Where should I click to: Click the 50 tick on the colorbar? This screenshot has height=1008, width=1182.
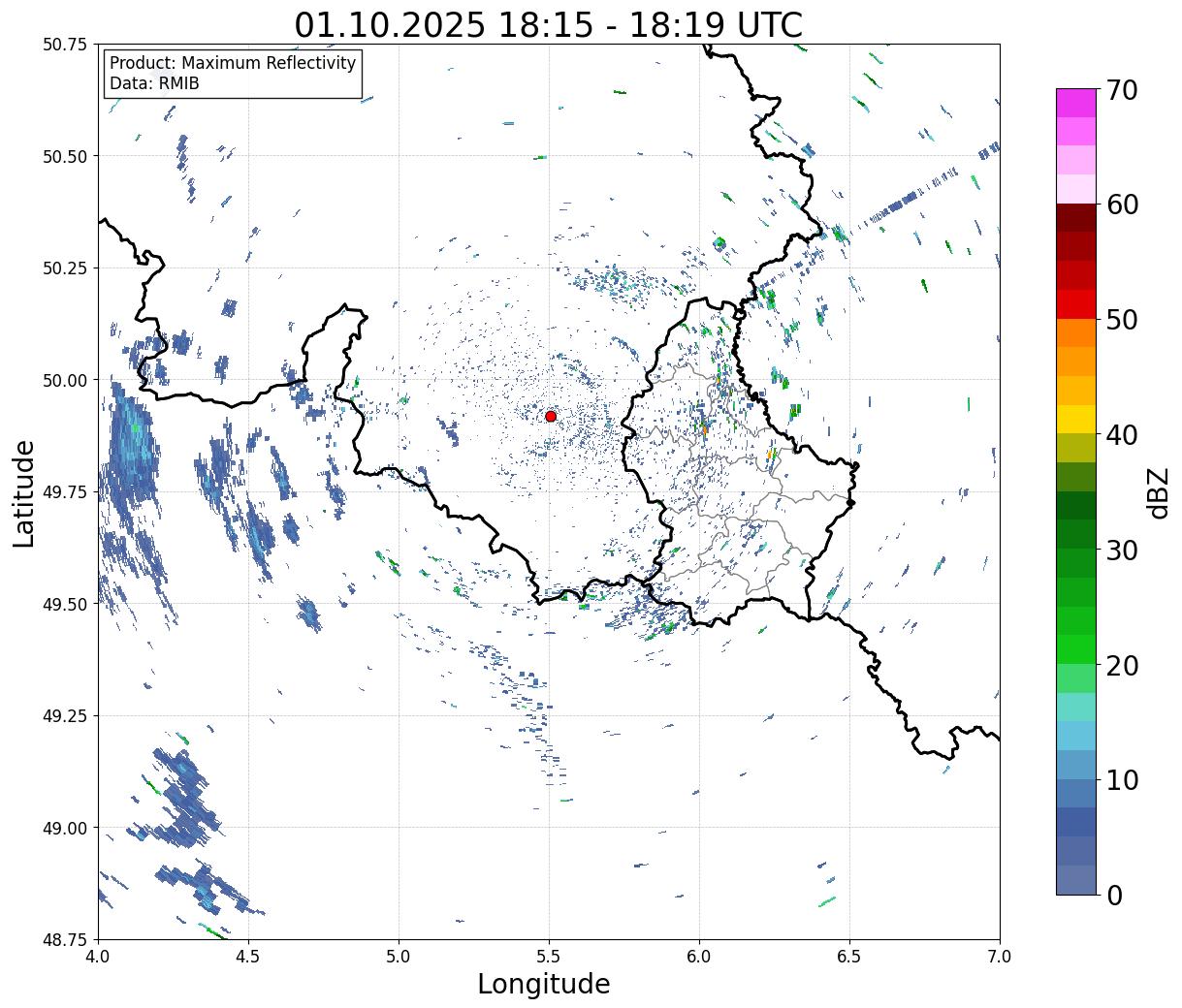[1122, 320]
